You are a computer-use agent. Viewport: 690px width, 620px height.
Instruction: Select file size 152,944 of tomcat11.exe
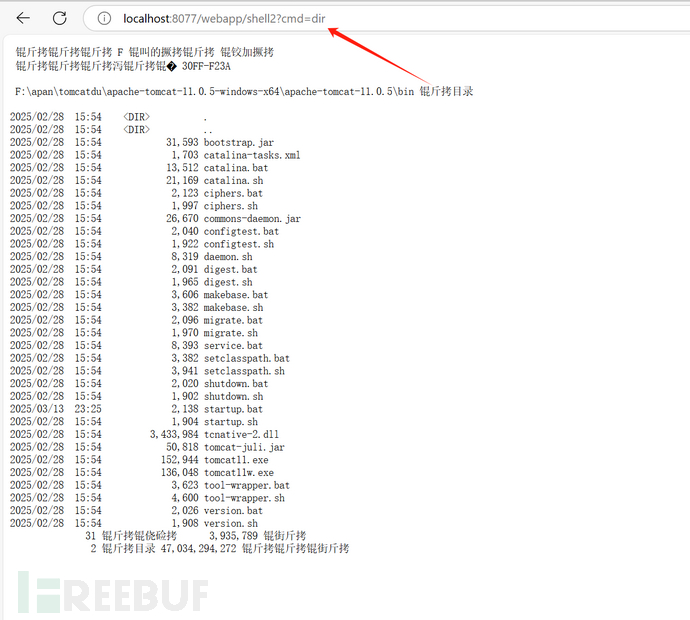point(180,460)
